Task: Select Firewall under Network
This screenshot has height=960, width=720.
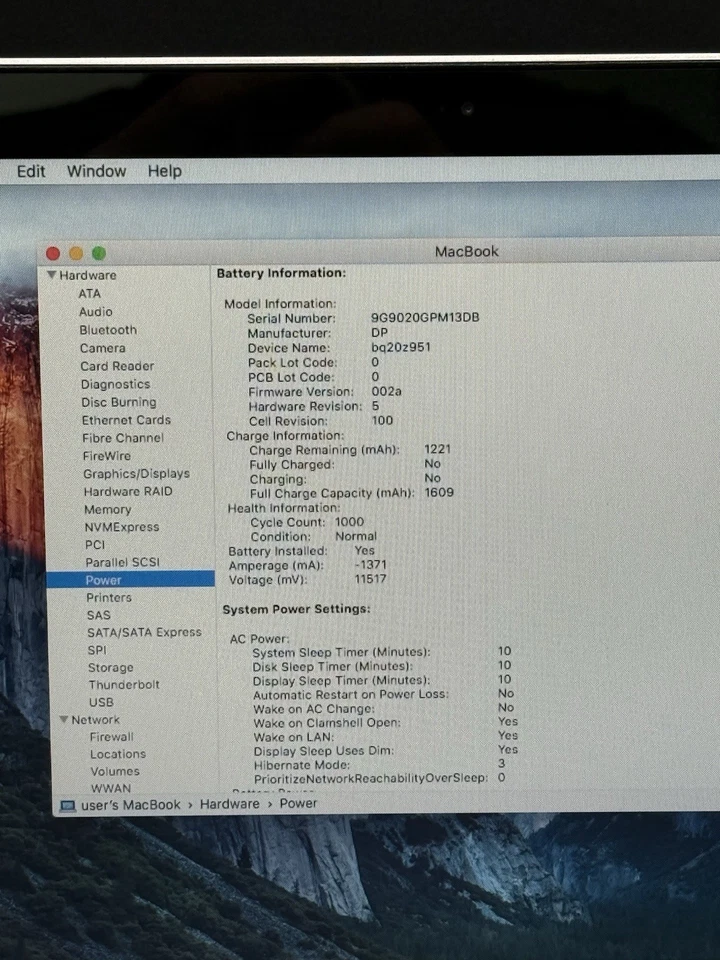Action: click(x=111, y=737)
